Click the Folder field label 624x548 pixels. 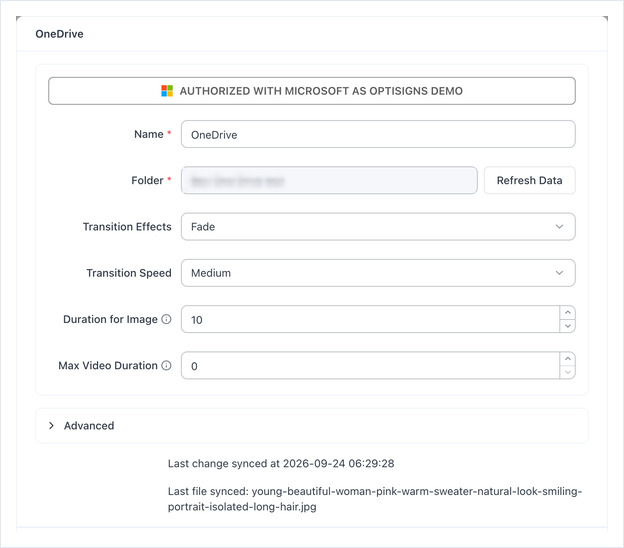[147, 180]
